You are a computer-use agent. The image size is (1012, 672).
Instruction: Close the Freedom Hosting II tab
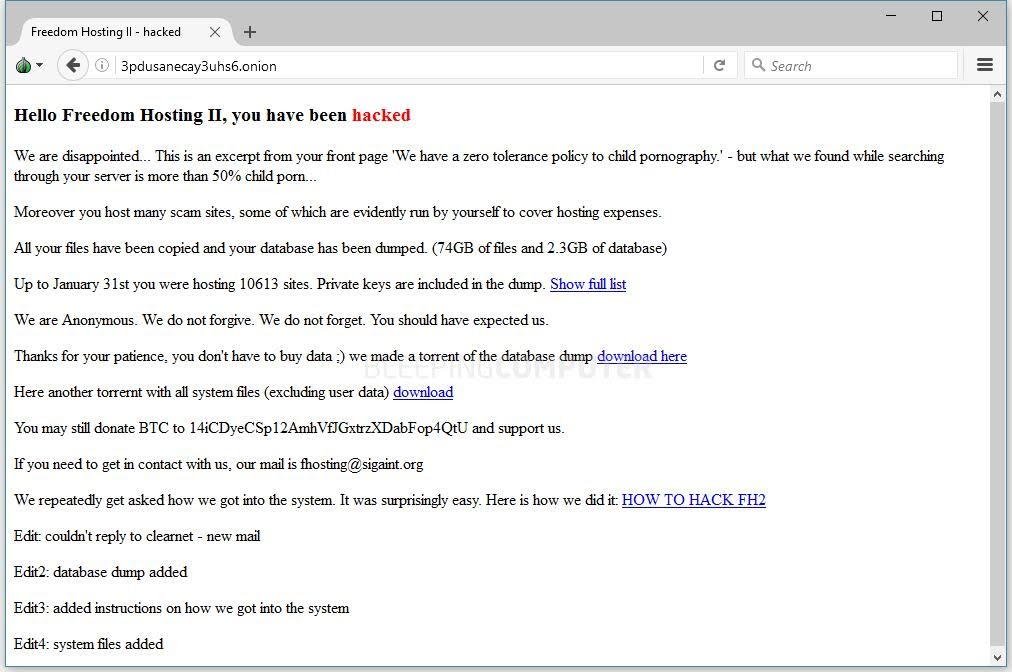[x=215, y=32]
